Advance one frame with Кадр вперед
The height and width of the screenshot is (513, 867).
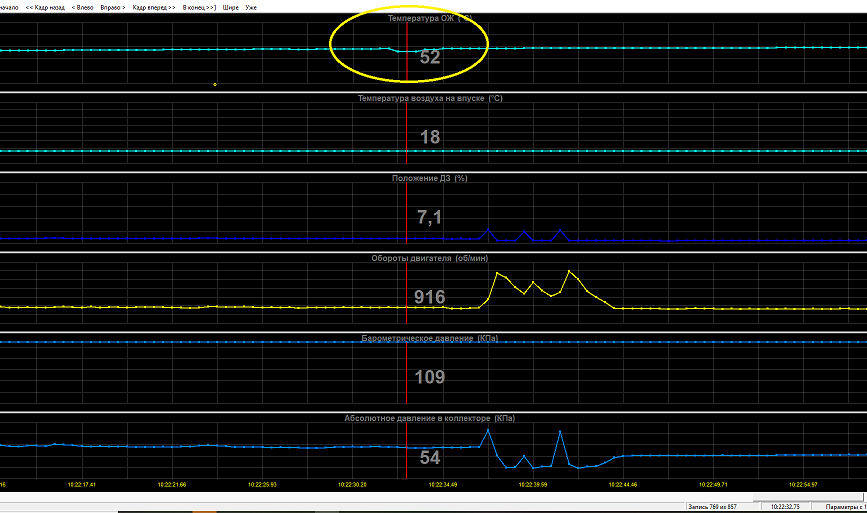coord(154,8)
